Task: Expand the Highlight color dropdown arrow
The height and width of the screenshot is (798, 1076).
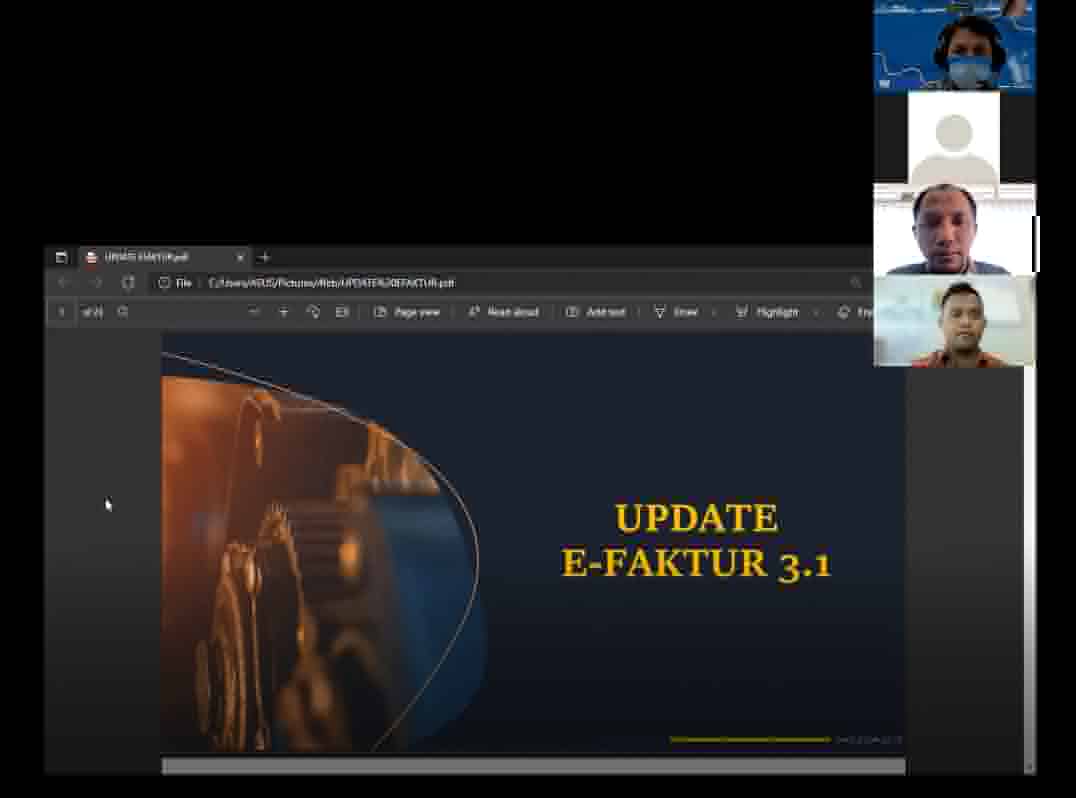Action: tap(816, 312)
